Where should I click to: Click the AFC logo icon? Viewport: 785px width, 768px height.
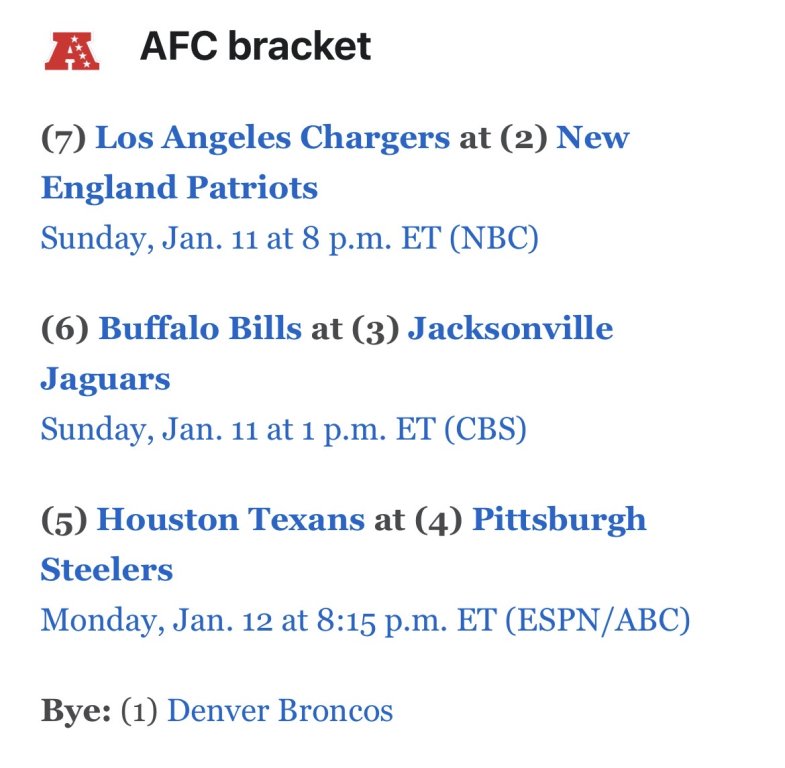pyautogui.click(x=72, y=49)
